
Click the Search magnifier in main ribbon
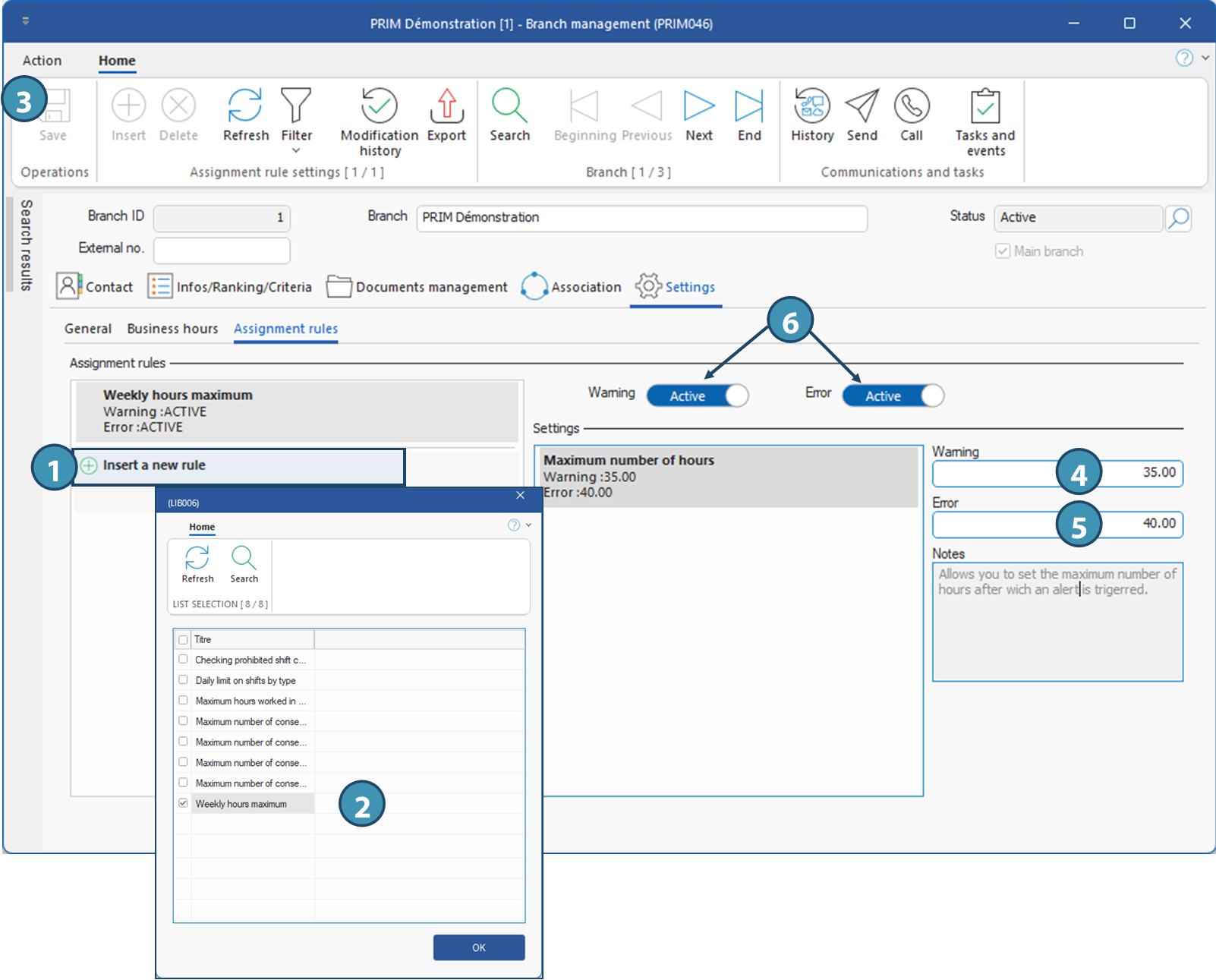[509, 106]
